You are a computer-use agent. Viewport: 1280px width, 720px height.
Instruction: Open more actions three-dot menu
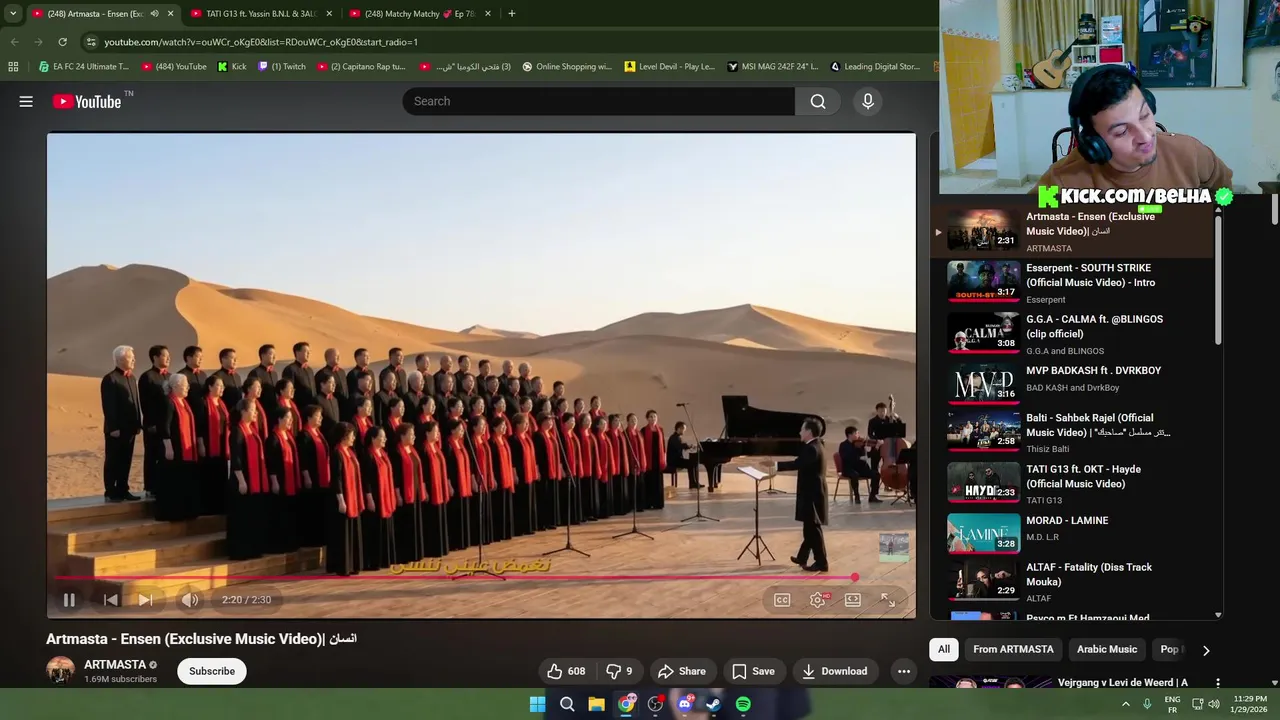point(904,671)
